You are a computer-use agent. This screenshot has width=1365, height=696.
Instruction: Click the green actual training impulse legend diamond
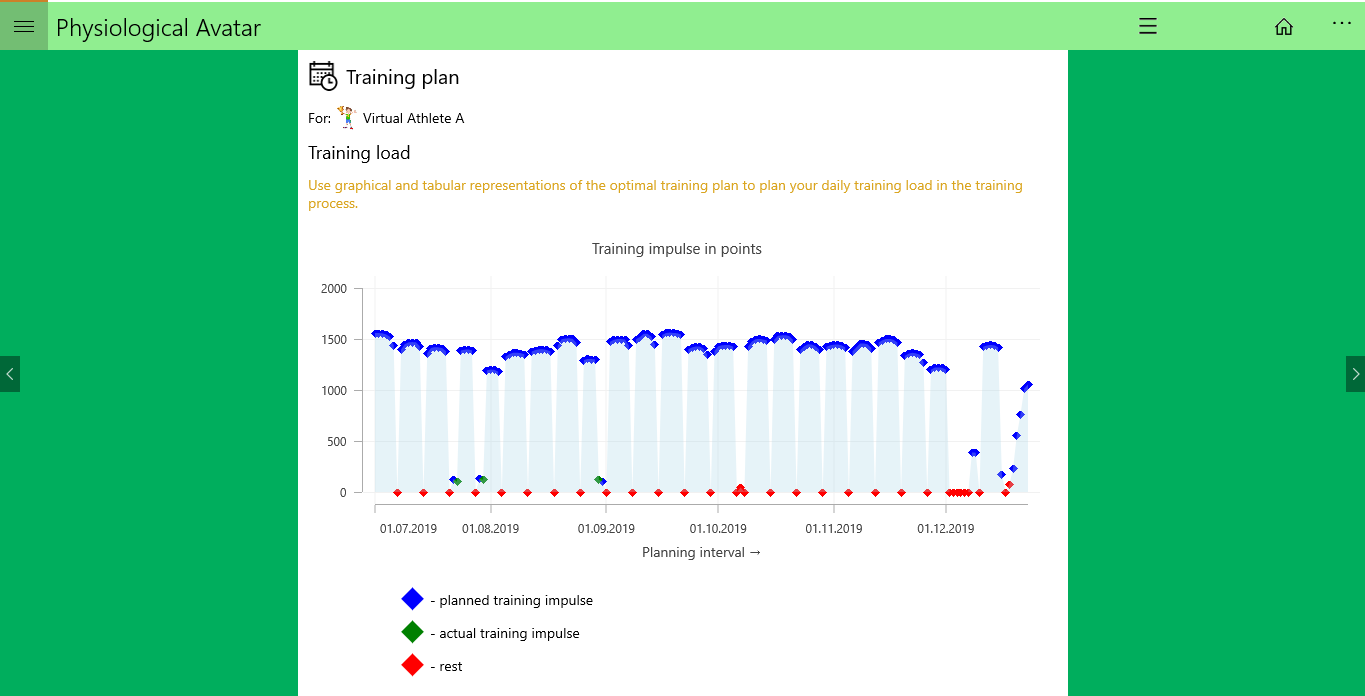[412, 632]
